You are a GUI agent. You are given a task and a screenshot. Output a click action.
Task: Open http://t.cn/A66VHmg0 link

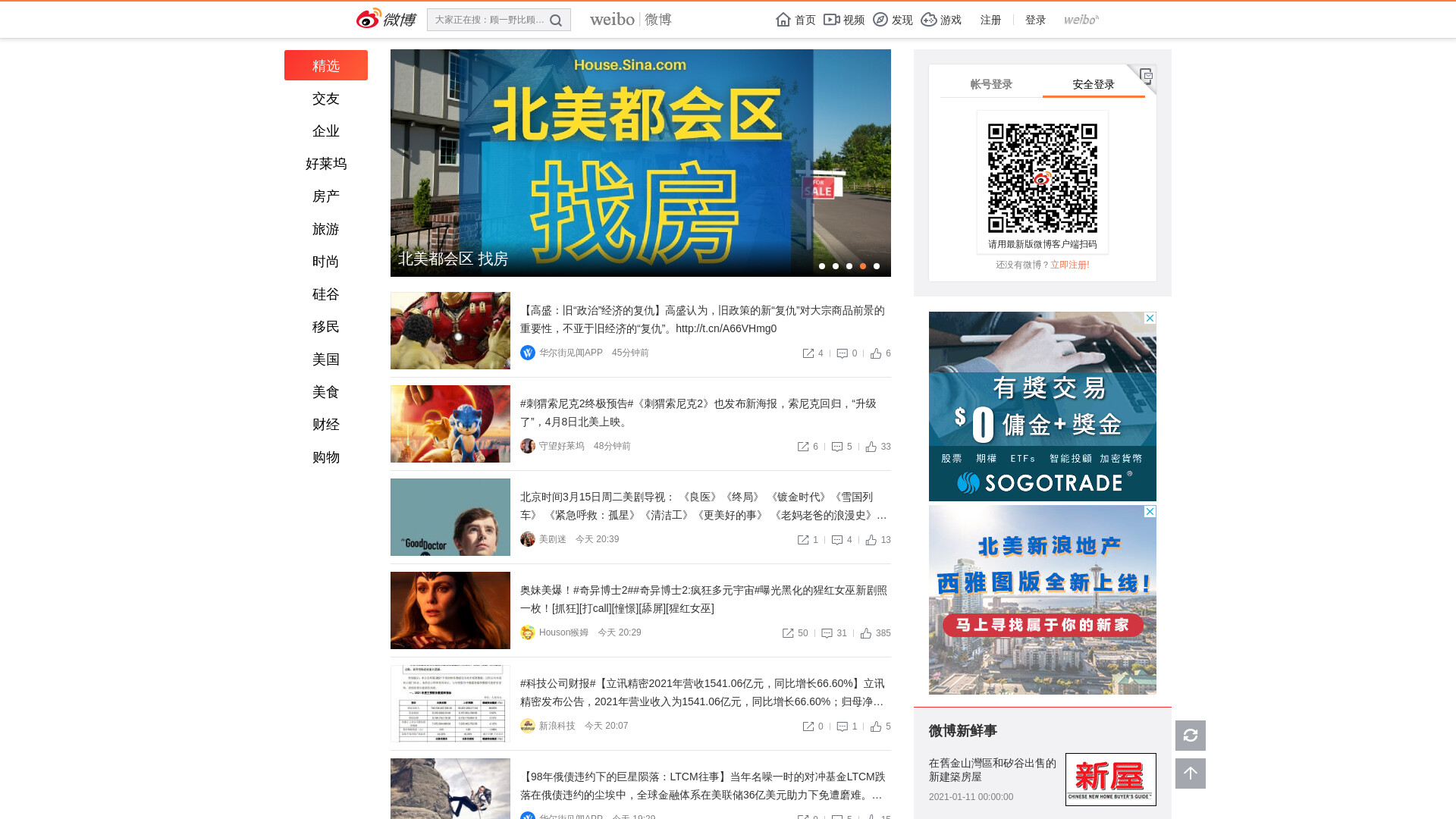[x=726, y=328]
